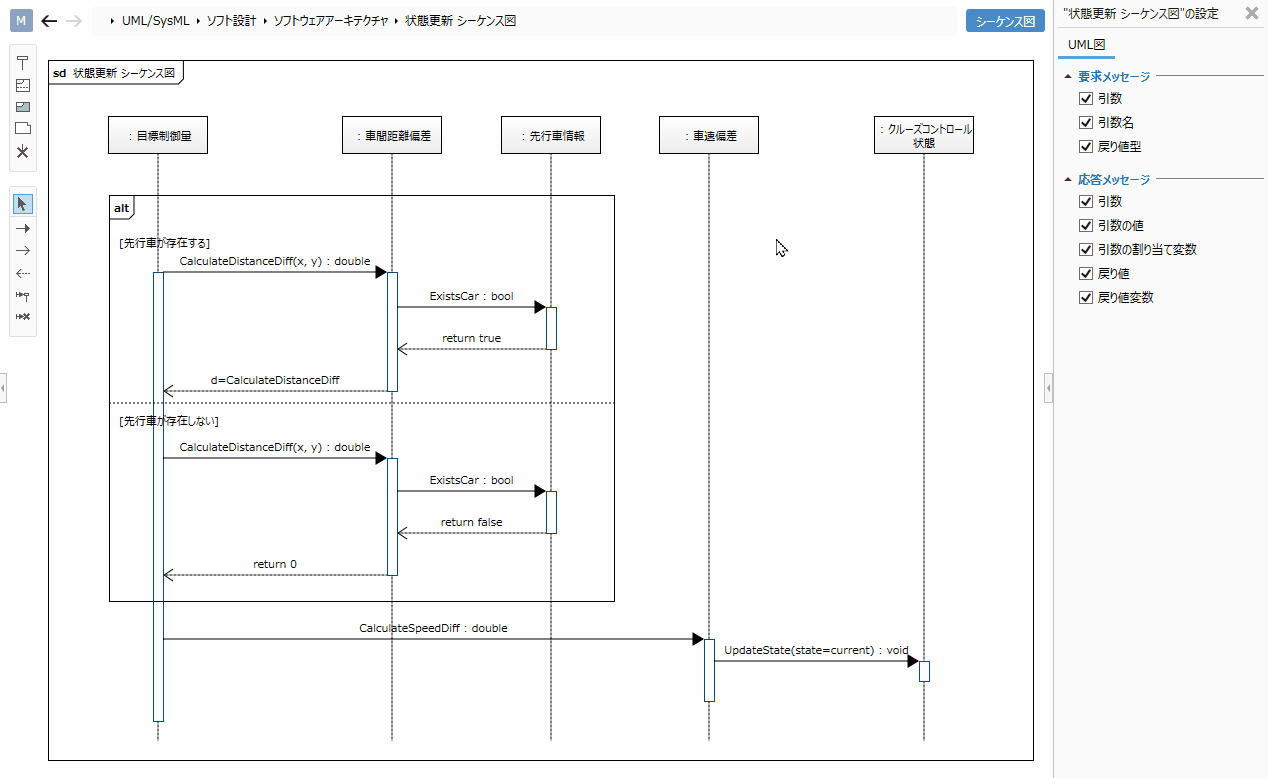Screen dimensions: 1268x778
Task: Select message return 0
Action: tap(275, 564)
